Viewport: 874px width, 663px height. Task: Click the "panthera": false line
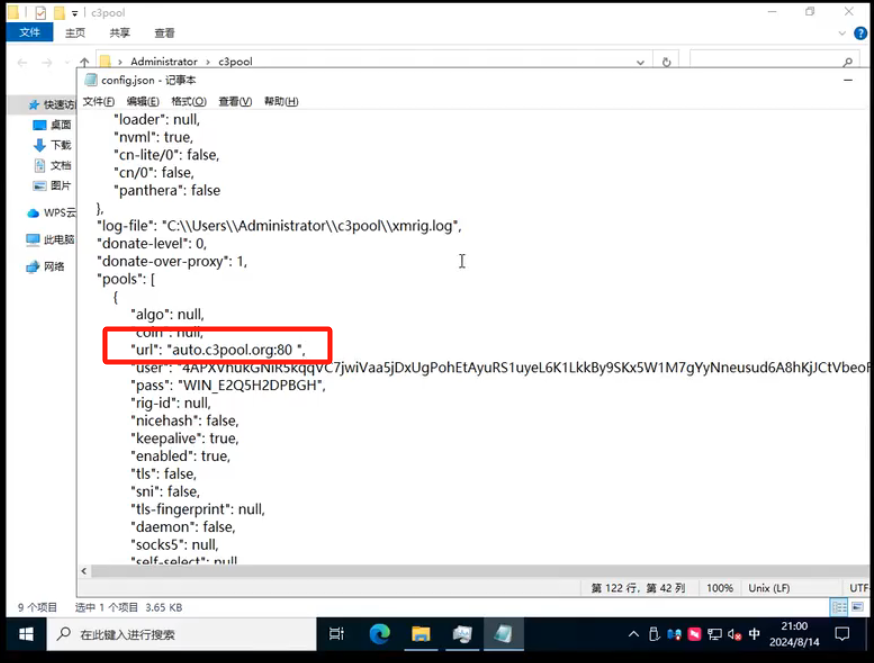167,191
